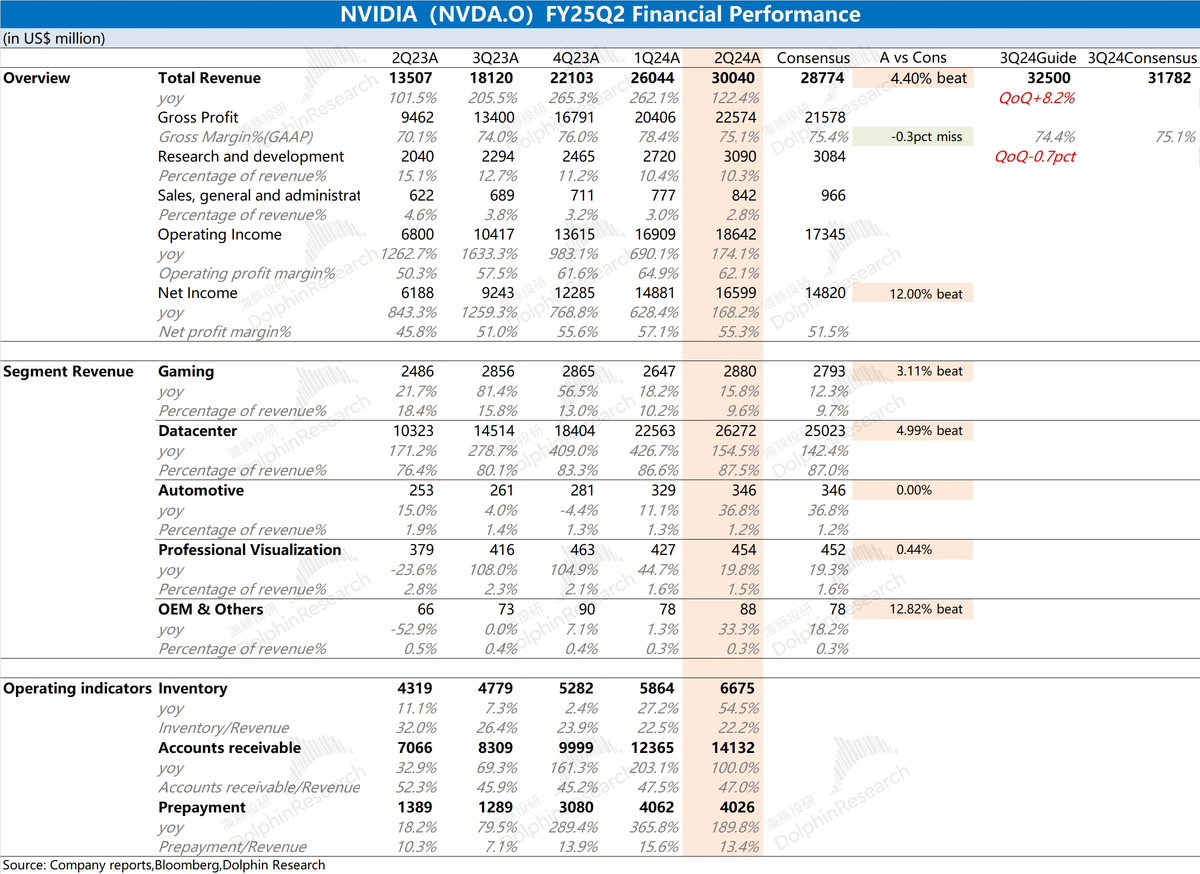This screenshot has width=1200, height=874.
Task: Click Accounts receivable value 14132
Action: pyautogui.click(x=735, y=747)
